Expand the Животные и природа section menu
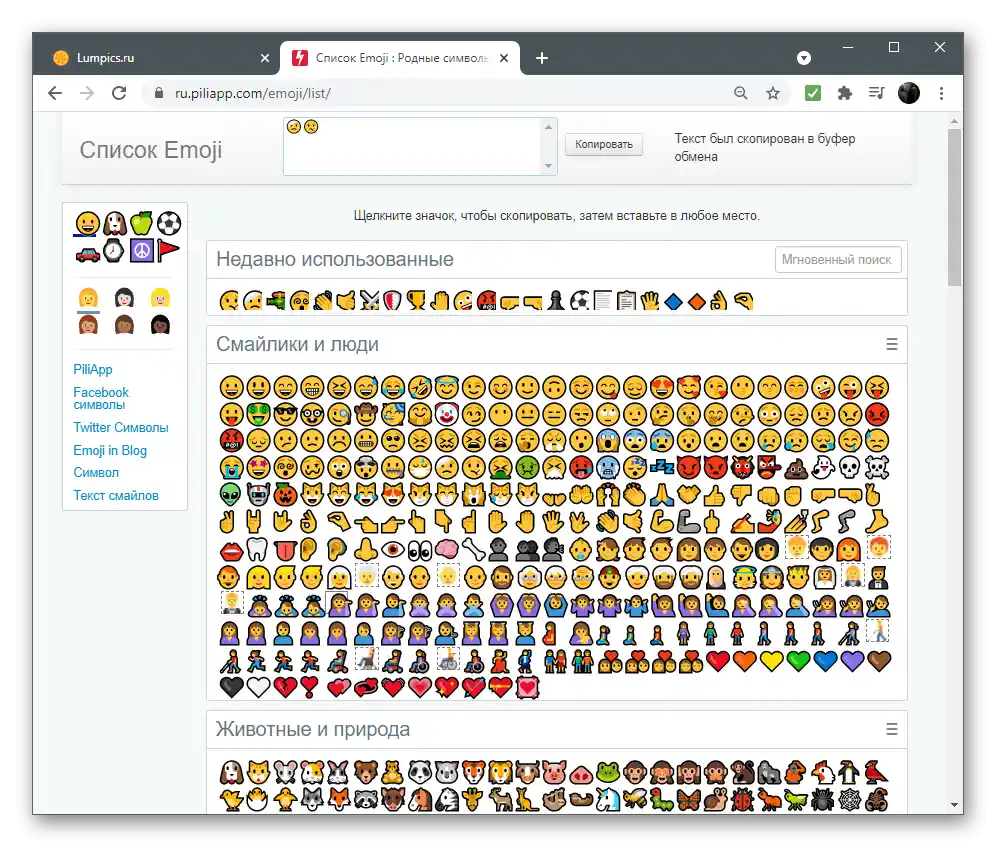 click(x=892, y=729)
